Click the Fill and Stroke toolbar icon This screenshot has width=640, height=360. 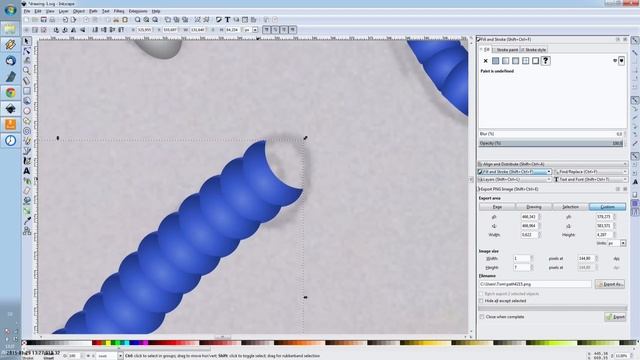(219, 20)
